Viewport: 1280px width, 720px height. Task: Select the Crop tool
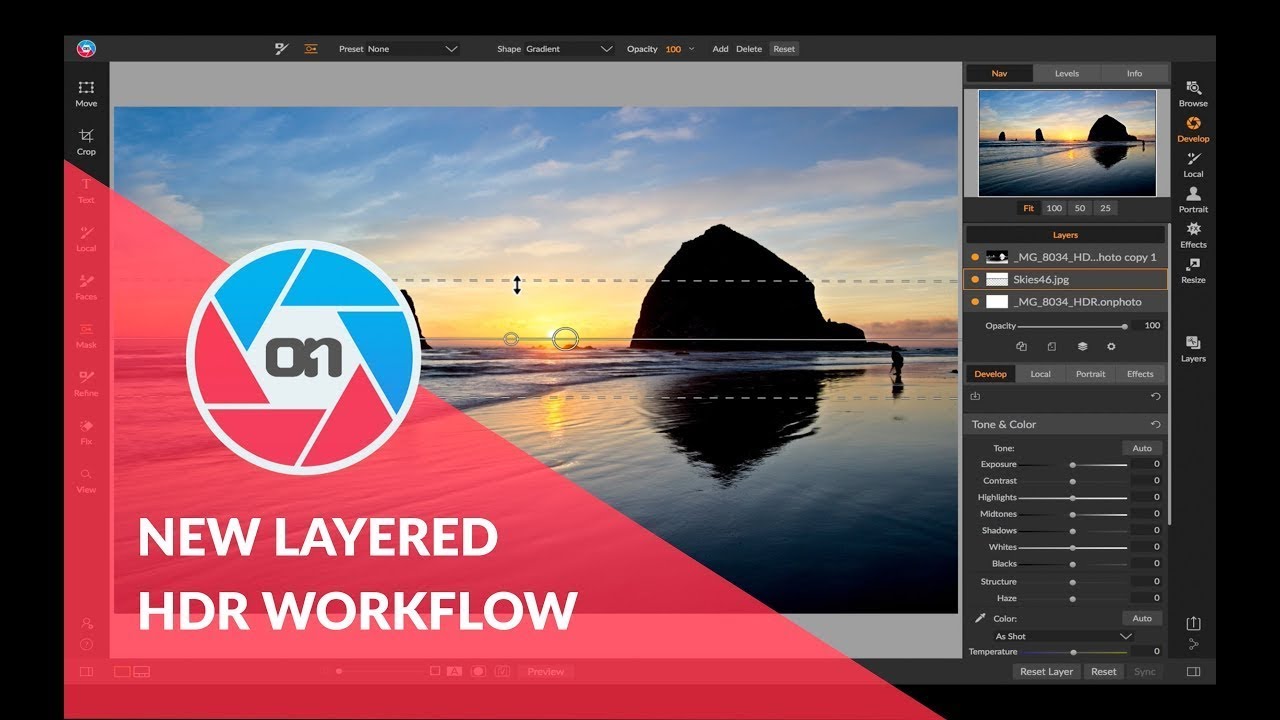pos(86,142)
